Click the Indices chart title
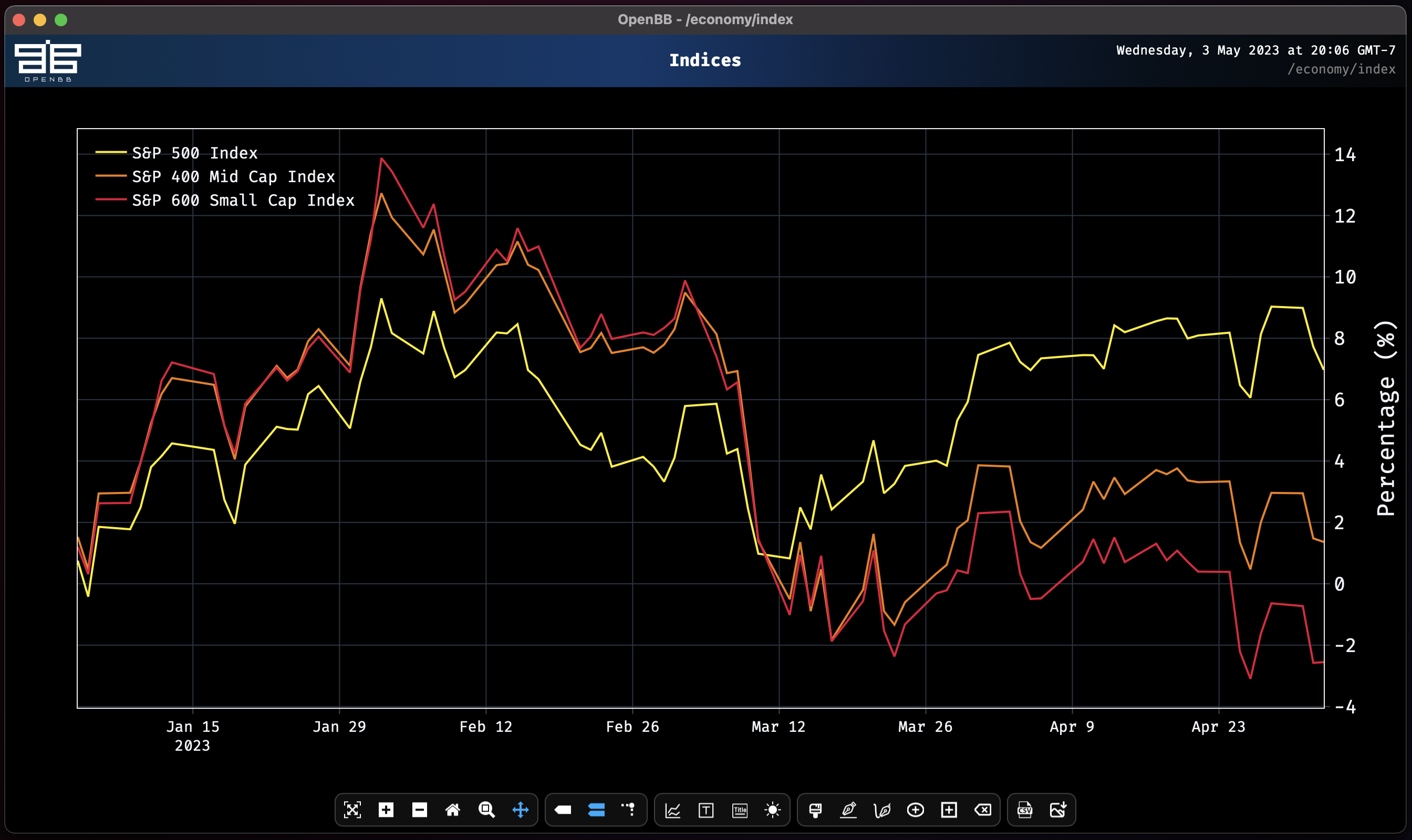The width and height of the screenshot is (1412, 840). pos(705,60)
